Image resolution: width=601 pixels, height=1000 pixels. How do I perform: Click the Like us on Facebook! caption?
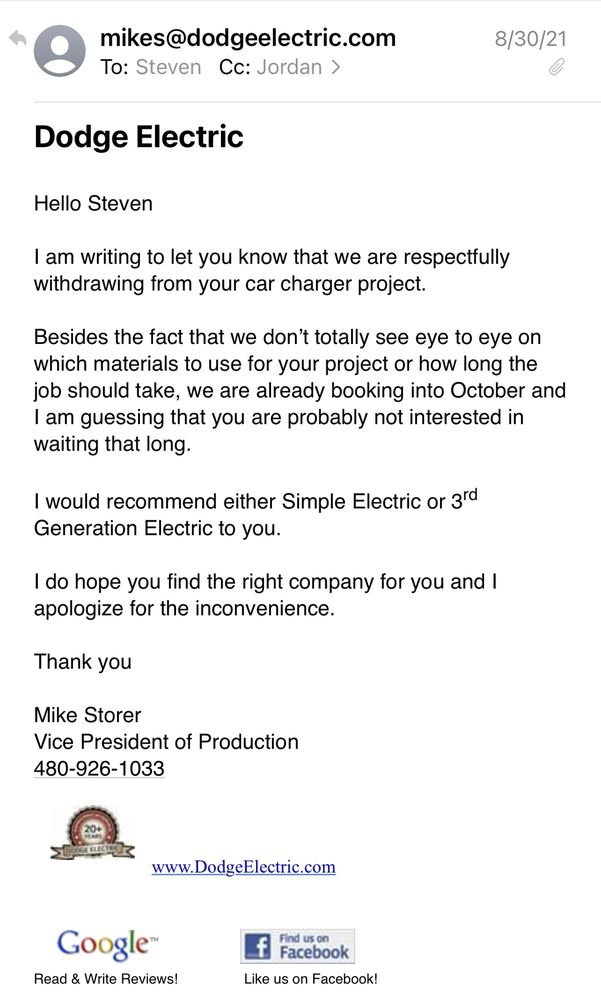pos(311,979)
